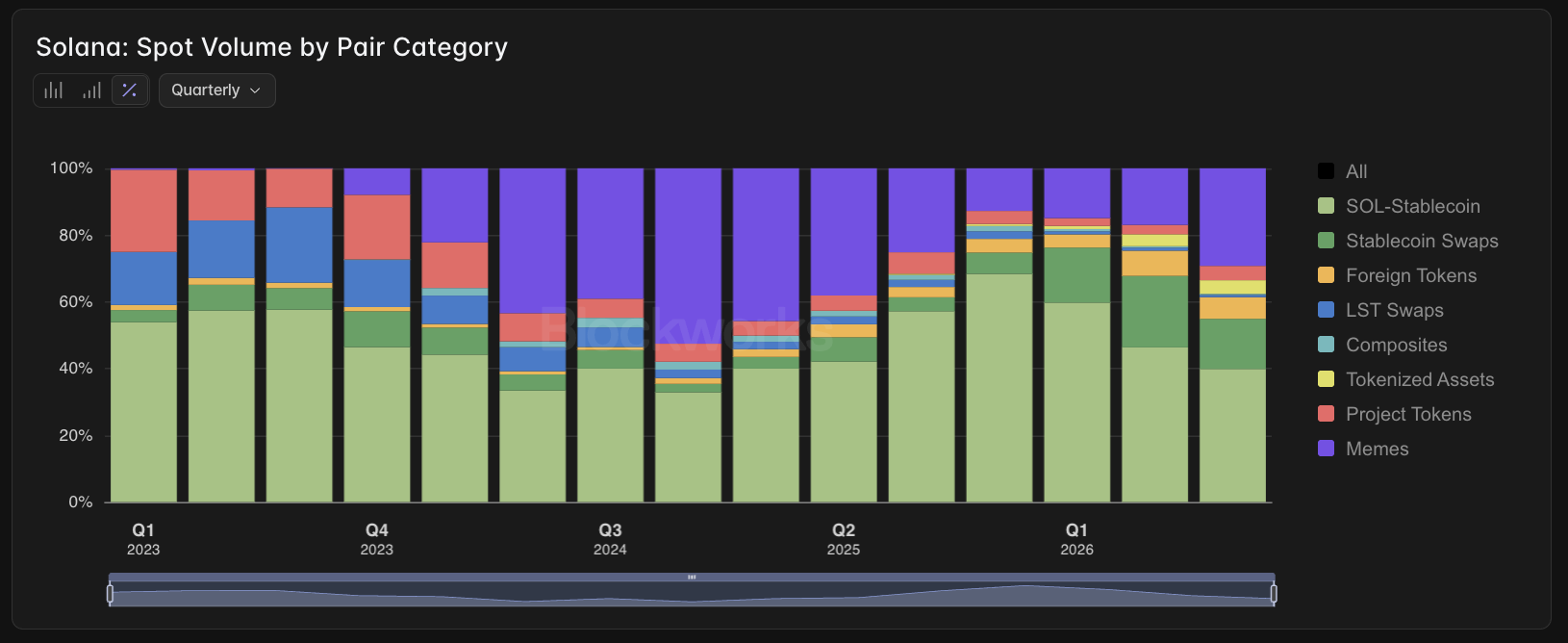This screenshot has height=643, width=1568.
Task: Toggle the Memes legend entry
Action: click(x=1363, y=449)
